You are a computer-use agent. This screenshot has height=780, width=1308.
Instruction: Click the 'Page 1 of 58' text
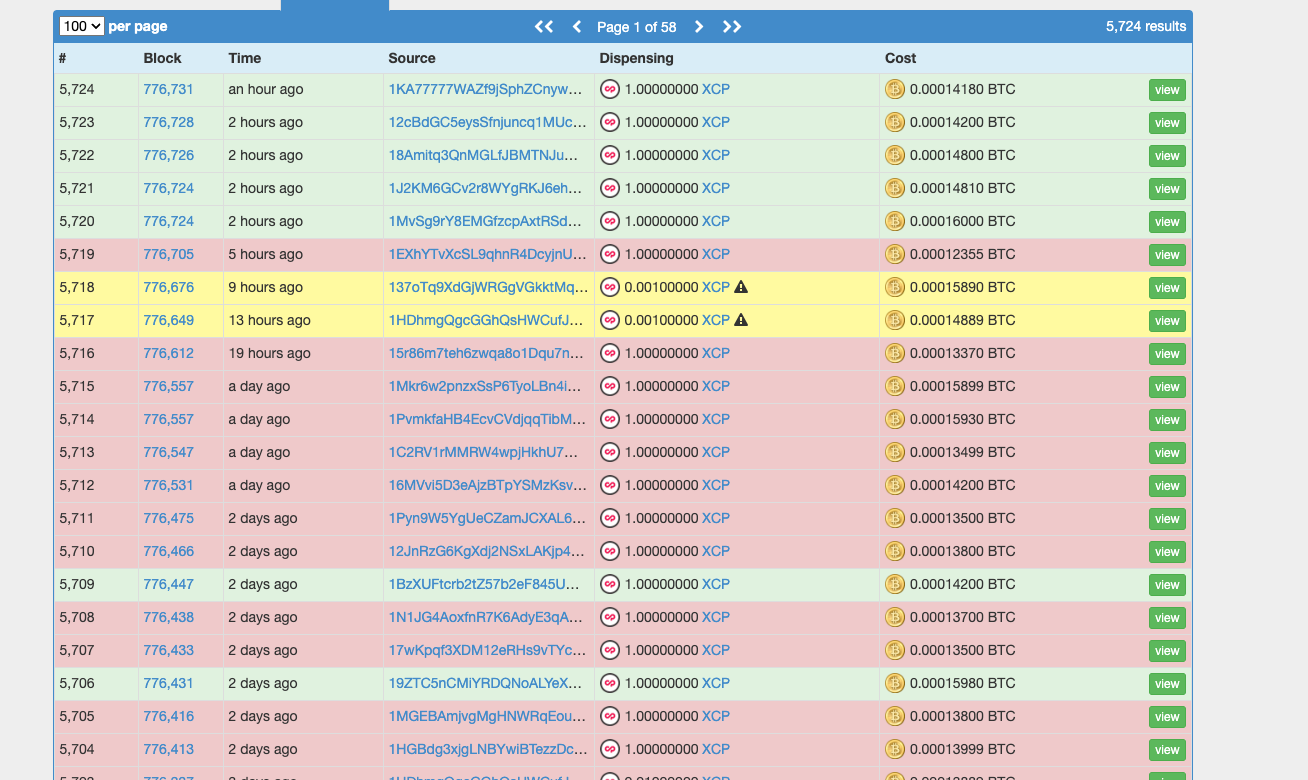tap(637, 27)
